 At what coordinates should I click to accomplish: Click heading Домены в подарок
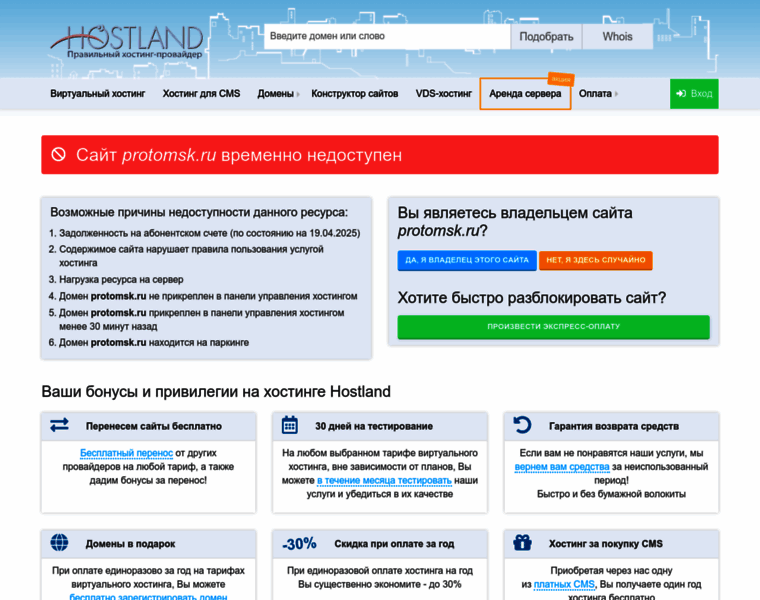click(130, 544)
